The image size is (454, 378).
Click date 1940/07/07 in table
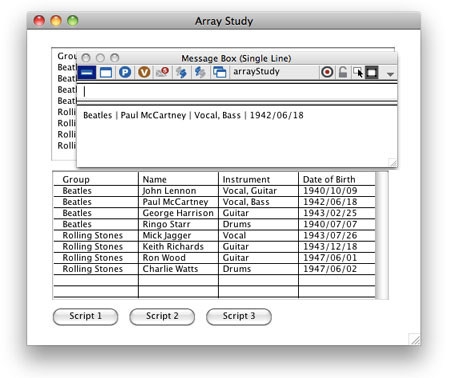coord(337,224)
